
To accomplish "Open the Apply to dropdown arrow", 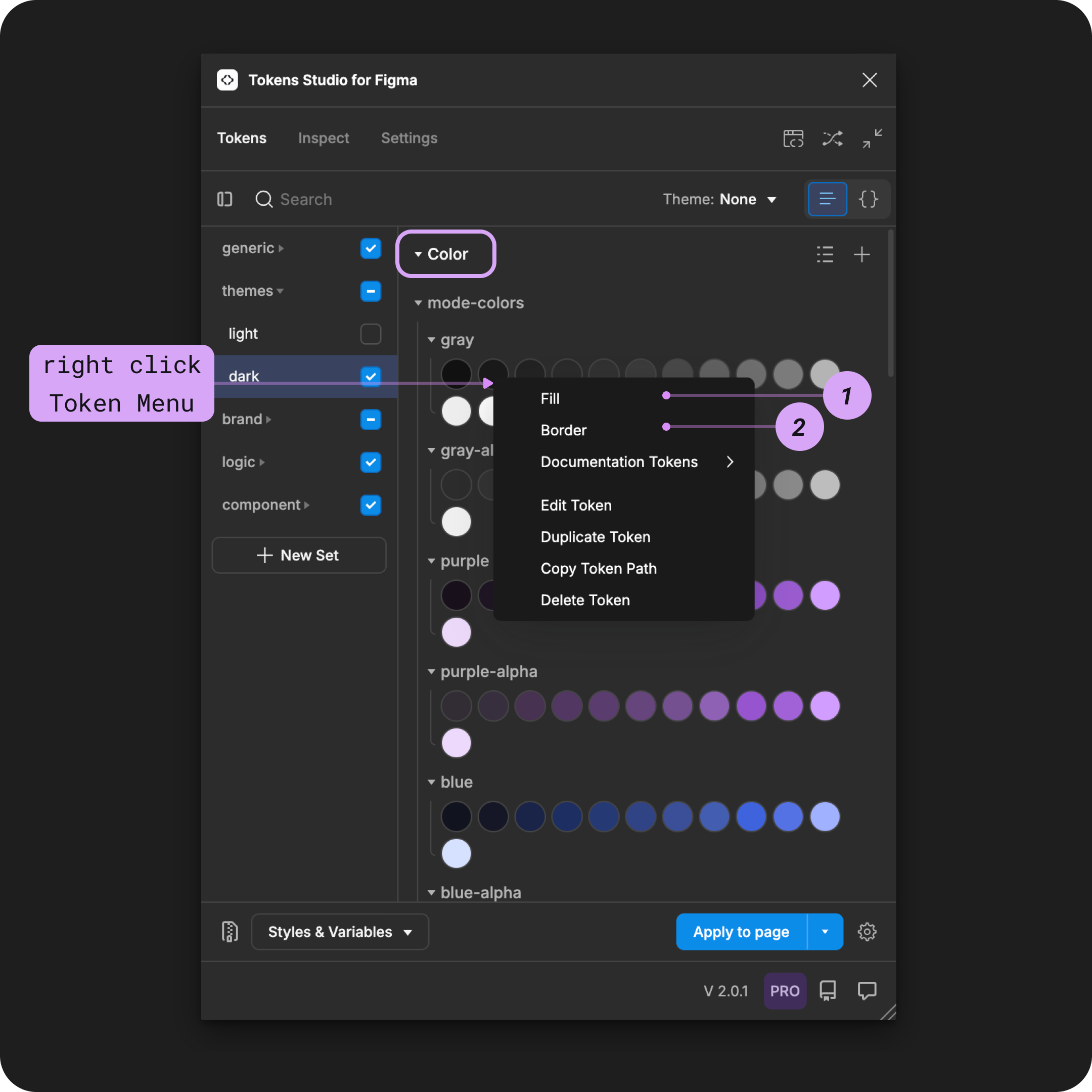I will point(825,931).
